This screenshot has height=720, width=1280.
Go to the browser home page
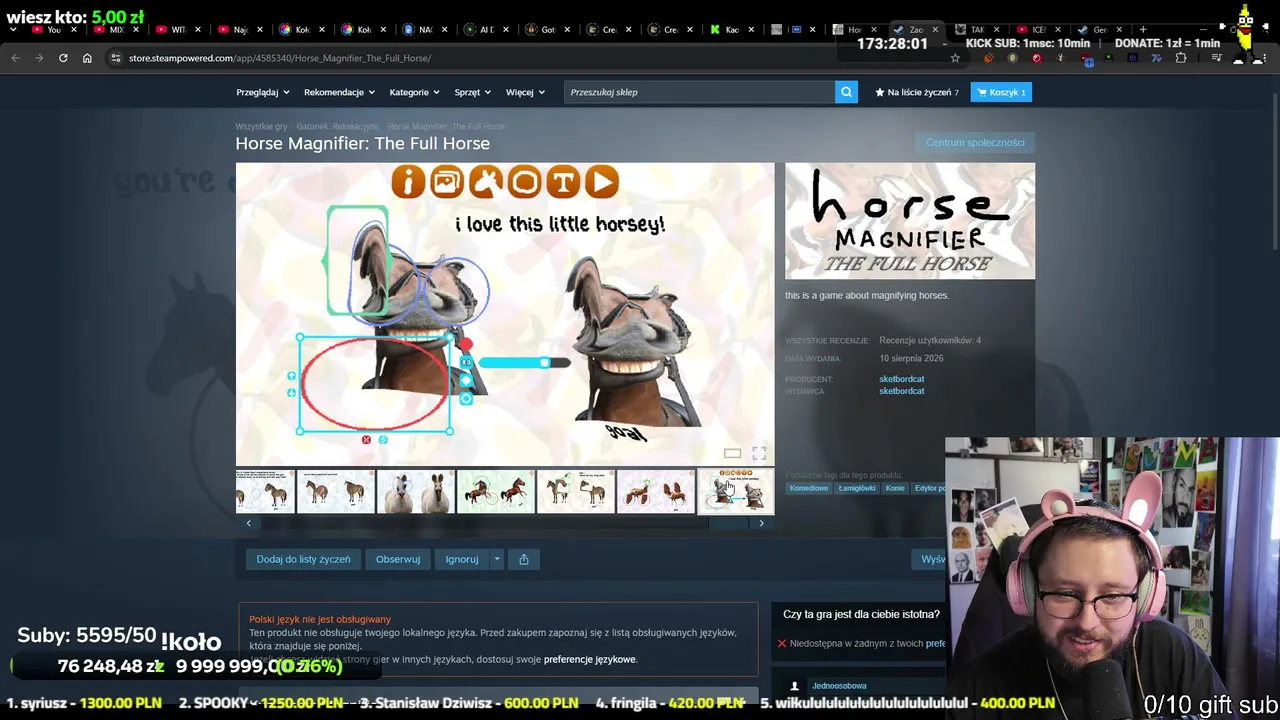(87, 58)
